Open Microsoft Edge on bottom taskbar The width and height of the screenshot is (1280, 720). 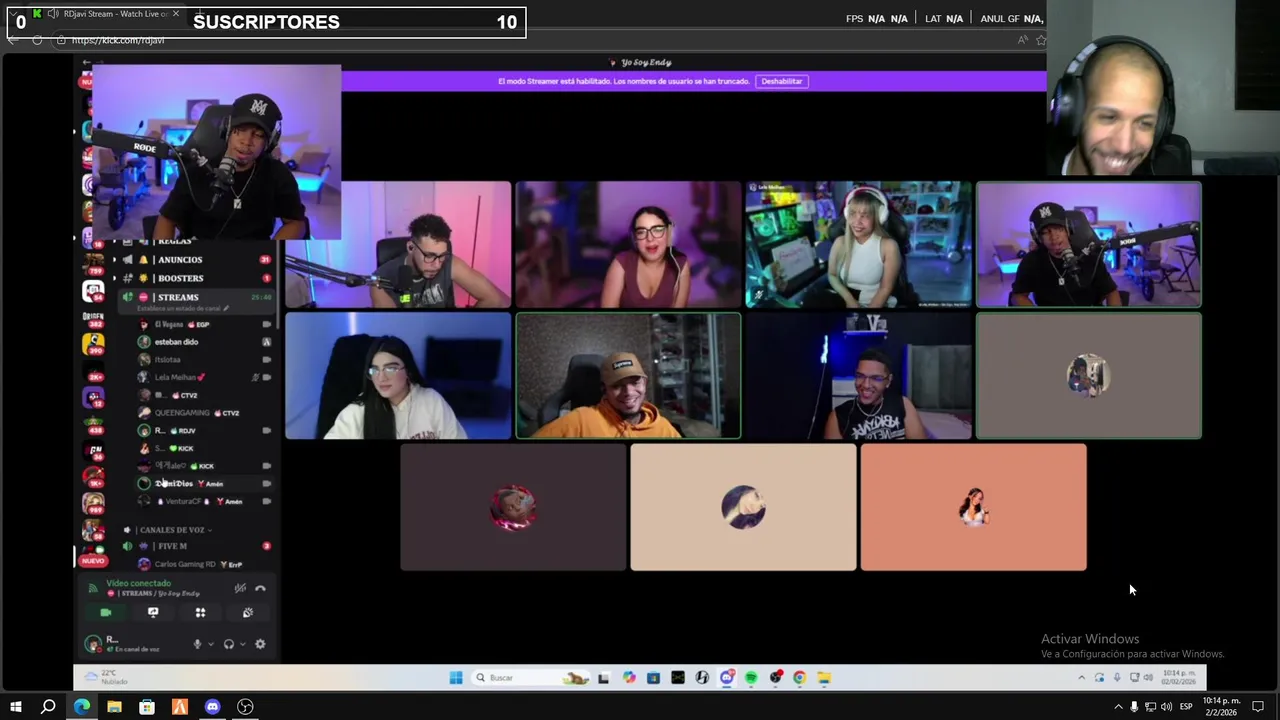coord(81,707)
